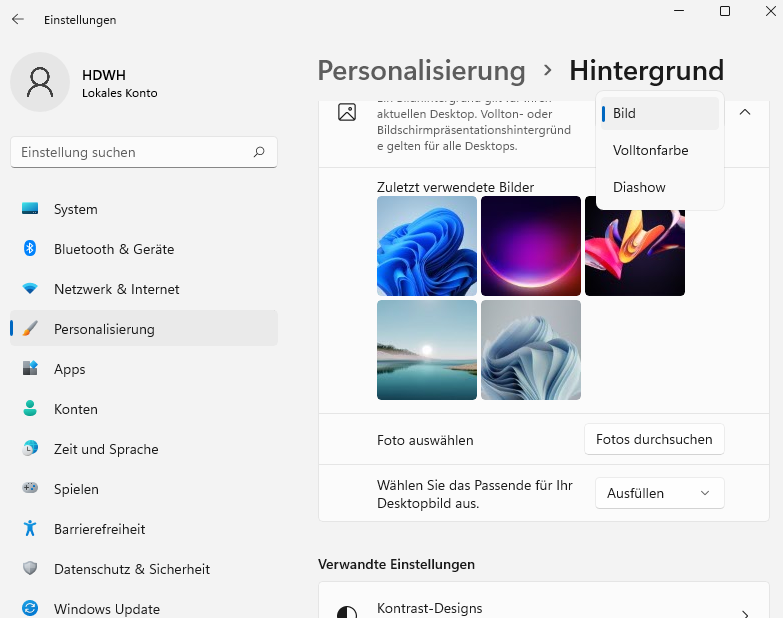This screenshot has height=618, width=783.
Task: Select Bild in the background dropdown
Action: (660, 113)
